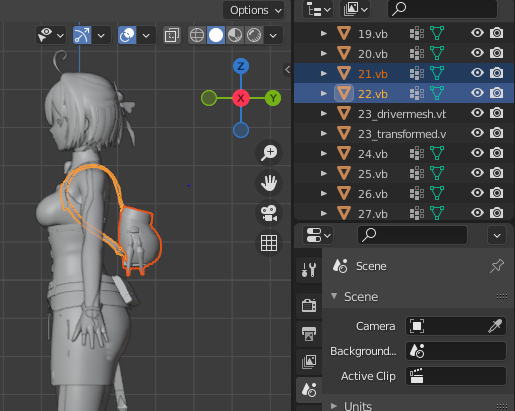Toggle orthographic/perspective grid button
Viewport: 515px width, 411px height.
[269, 243]
